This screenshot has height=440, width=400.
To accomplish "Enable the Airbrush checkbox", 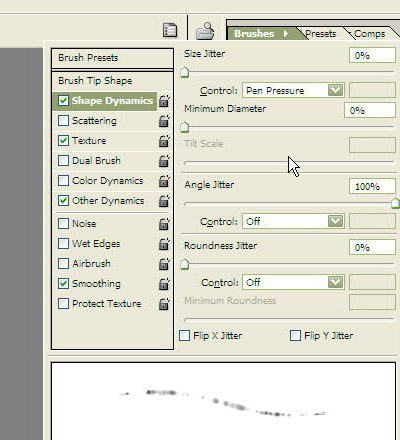I will 63,263.
